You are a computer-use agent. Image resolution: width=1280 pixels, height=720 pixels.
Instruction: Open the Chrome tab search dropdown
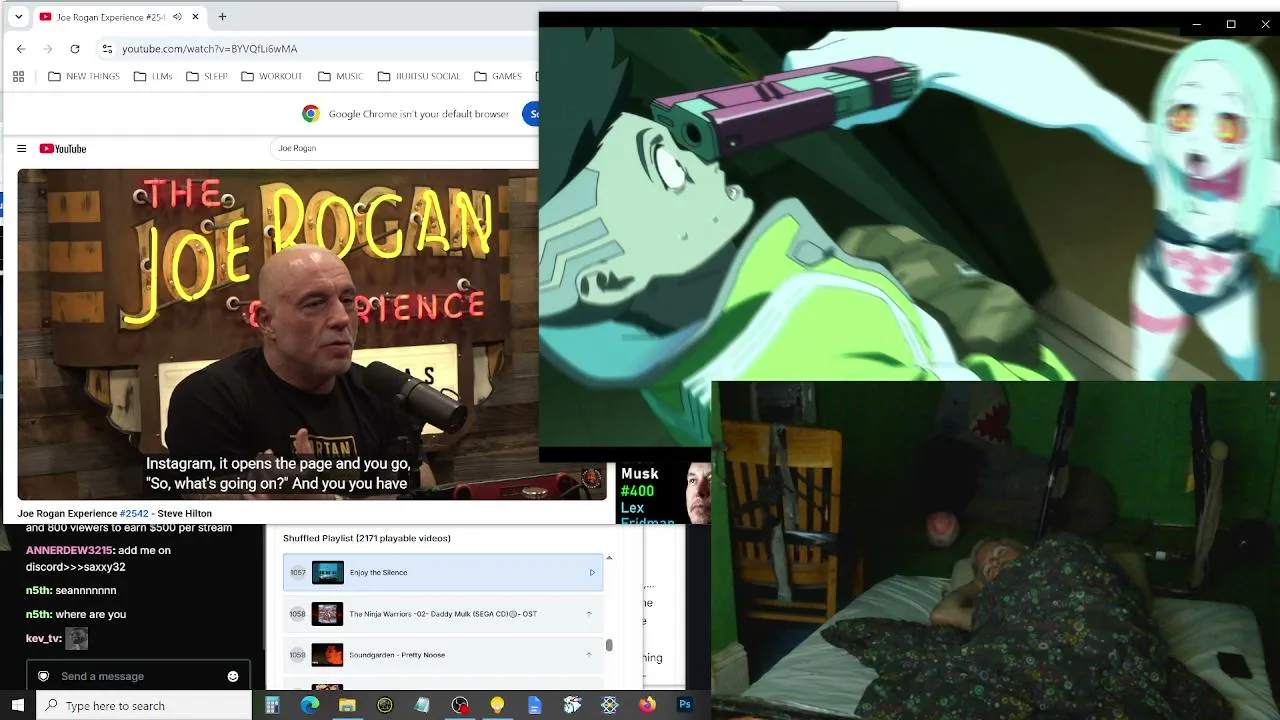coord(18,17)
